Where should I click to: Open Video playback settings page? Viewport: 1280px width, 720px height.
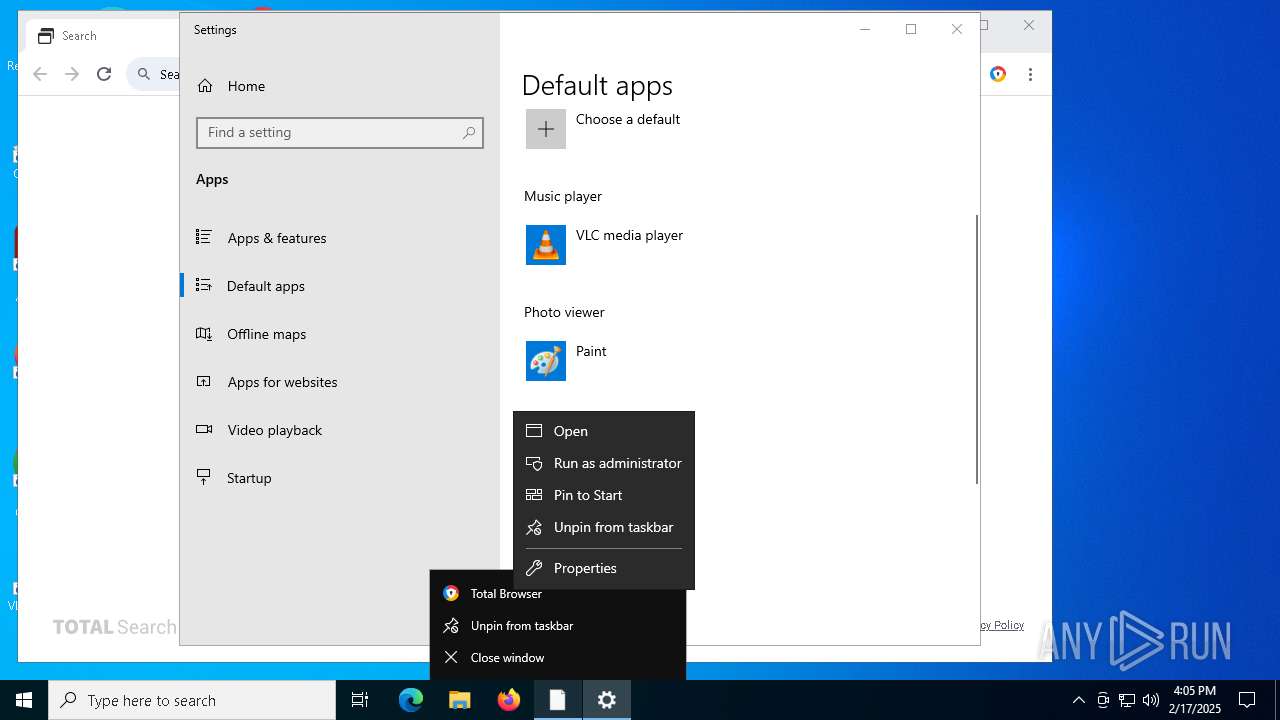point(340,430)
